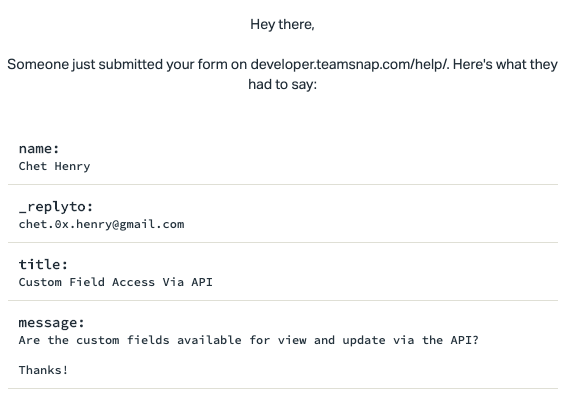Click the 'name:' field label

click(x=39, y=149)
